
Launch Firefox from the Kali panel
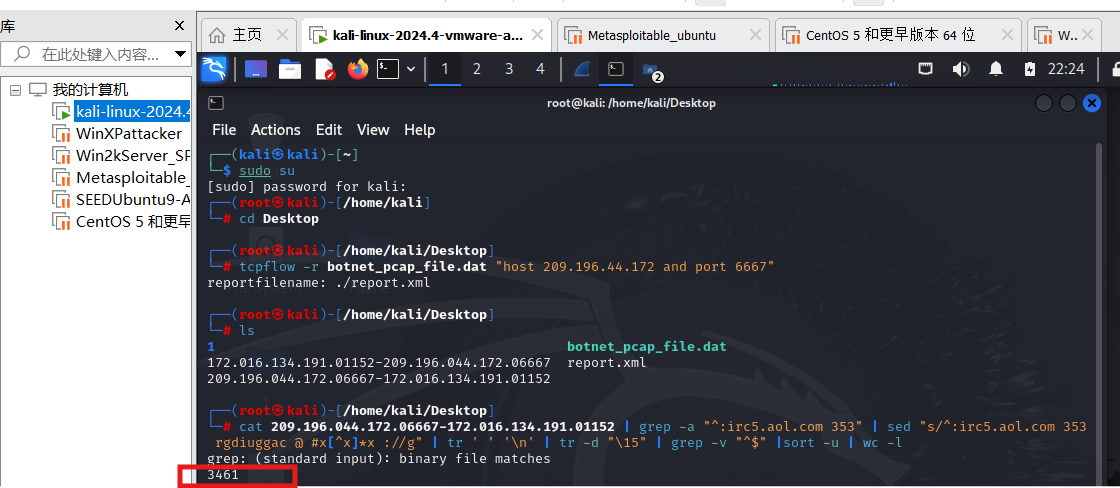point(357,69)
